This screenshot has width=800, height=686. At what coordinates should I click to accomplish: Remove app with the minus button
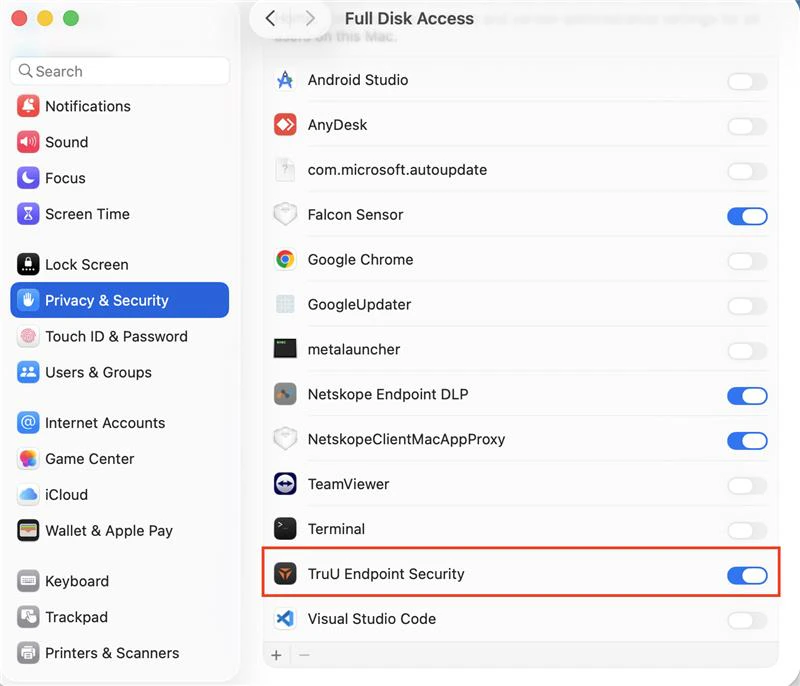(x=304, y=655)
